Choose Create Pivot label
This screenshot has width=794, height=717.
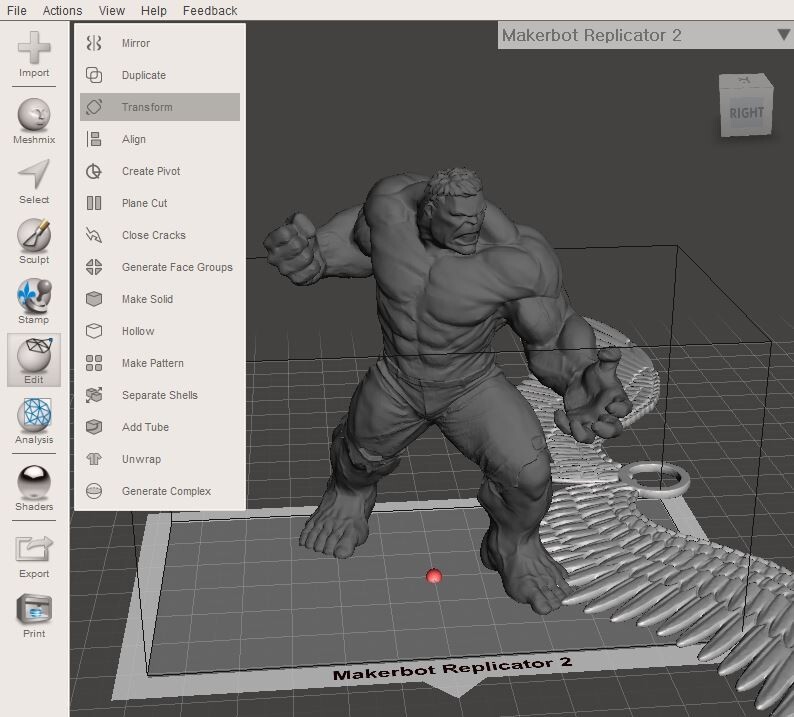click(151, 171)
